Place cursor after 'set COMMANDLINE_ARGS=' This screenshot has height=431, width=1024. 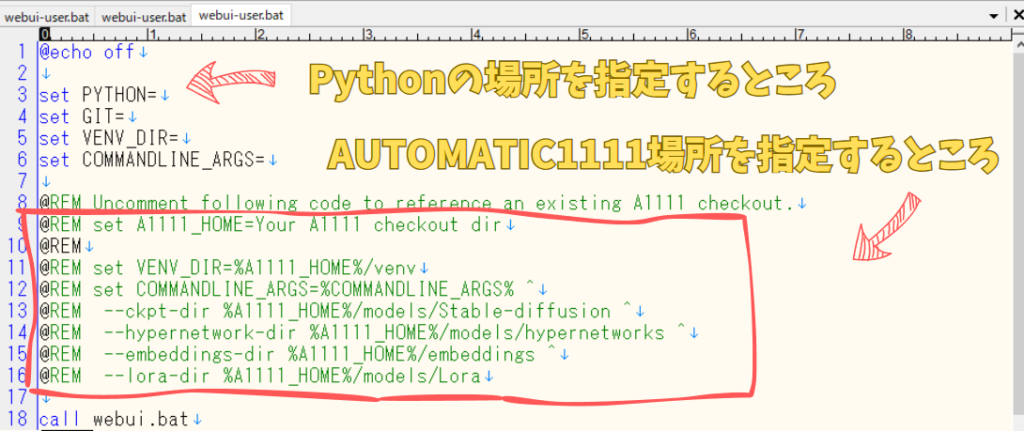(x=265, y=159)
